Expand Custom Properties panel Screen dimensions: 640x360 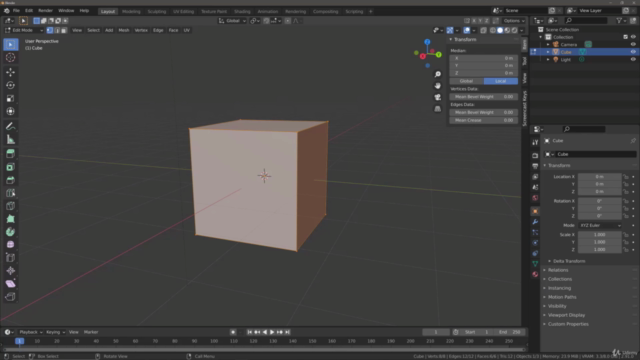point(568,324)
